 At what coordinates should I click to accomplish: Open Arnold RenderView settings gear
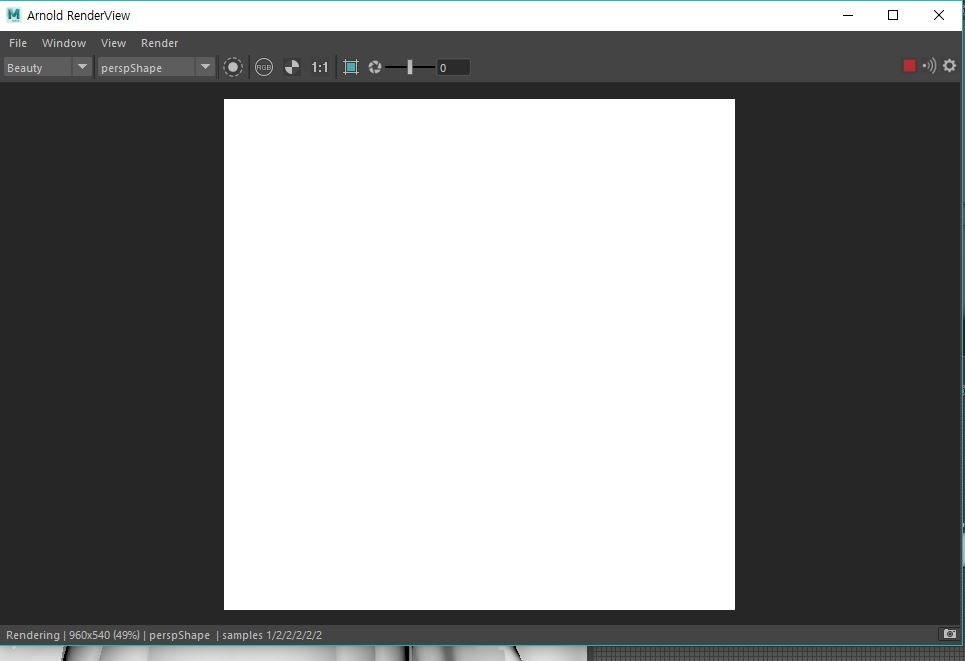948,65
